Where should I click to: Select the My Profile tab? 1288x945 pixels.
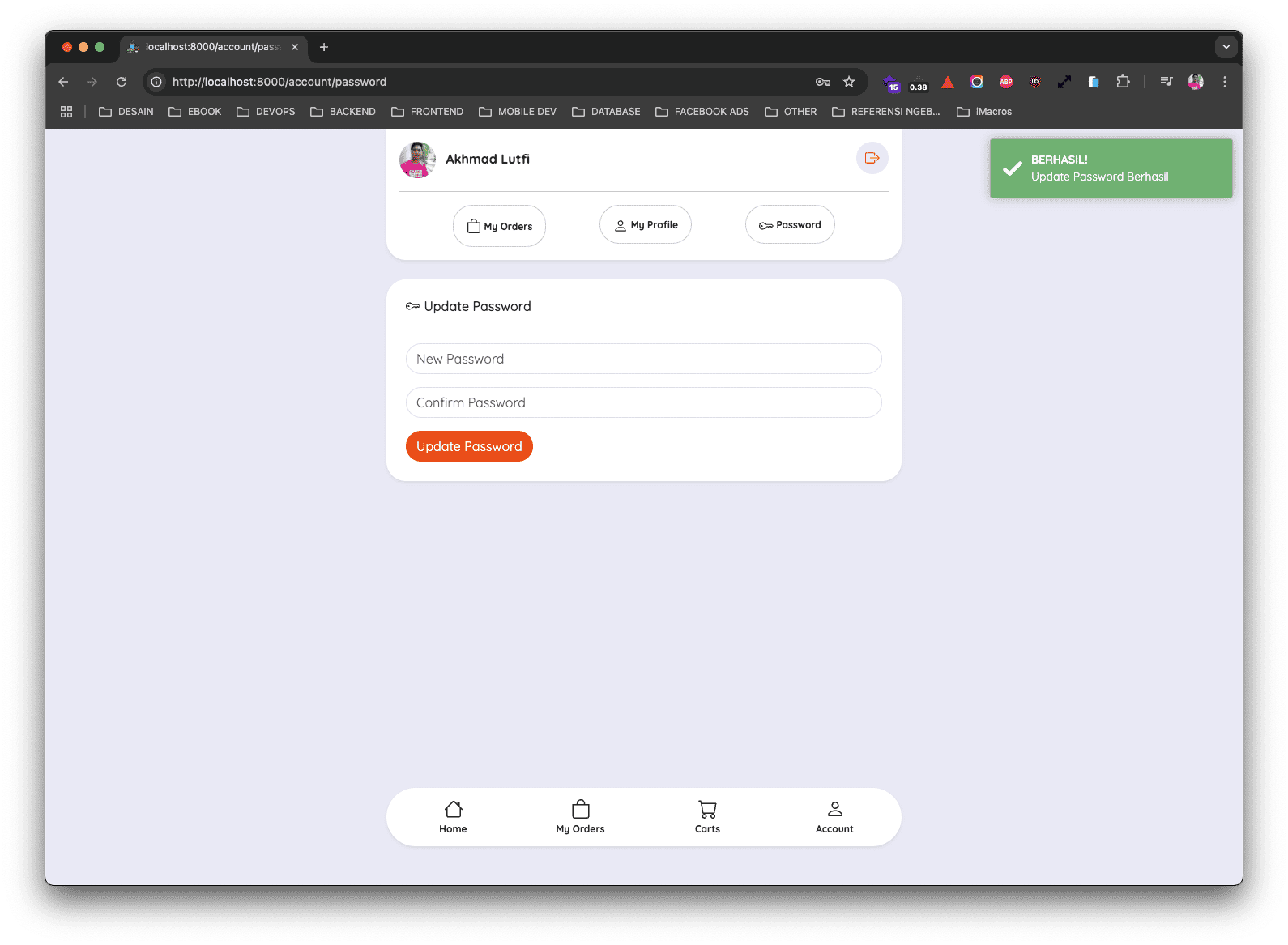pyautogui.click(x=646, y=225)
